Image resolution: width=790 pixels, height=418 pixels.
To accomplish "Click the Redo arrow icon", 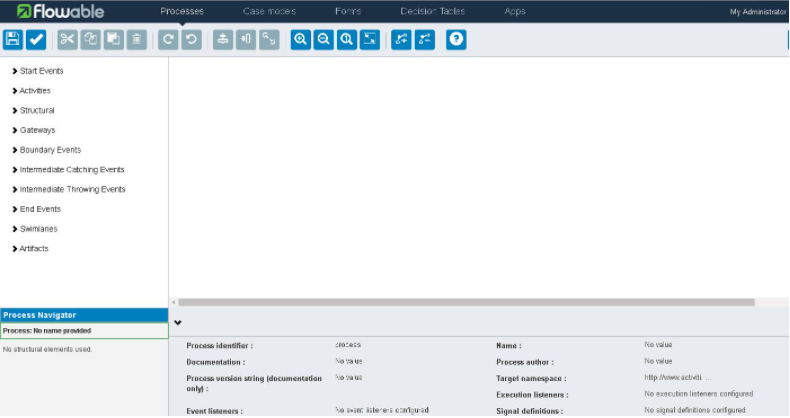I will (168, 39).
